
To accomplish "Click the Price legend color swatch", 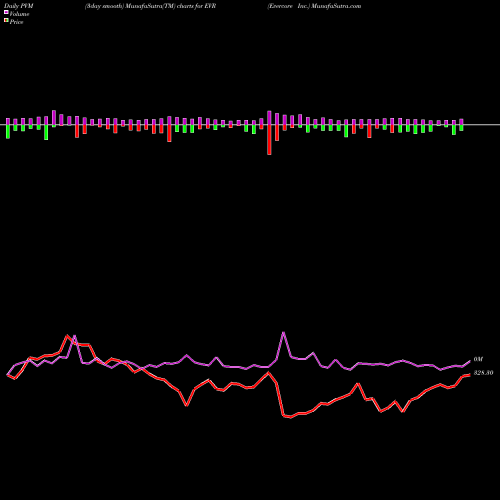I will point(6,20).
